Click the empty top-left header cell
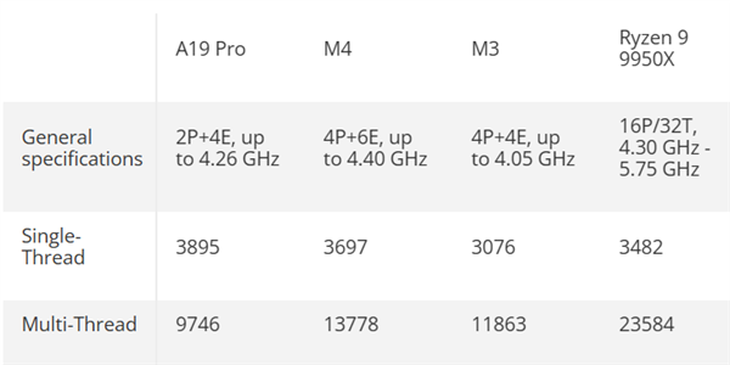 80,58
